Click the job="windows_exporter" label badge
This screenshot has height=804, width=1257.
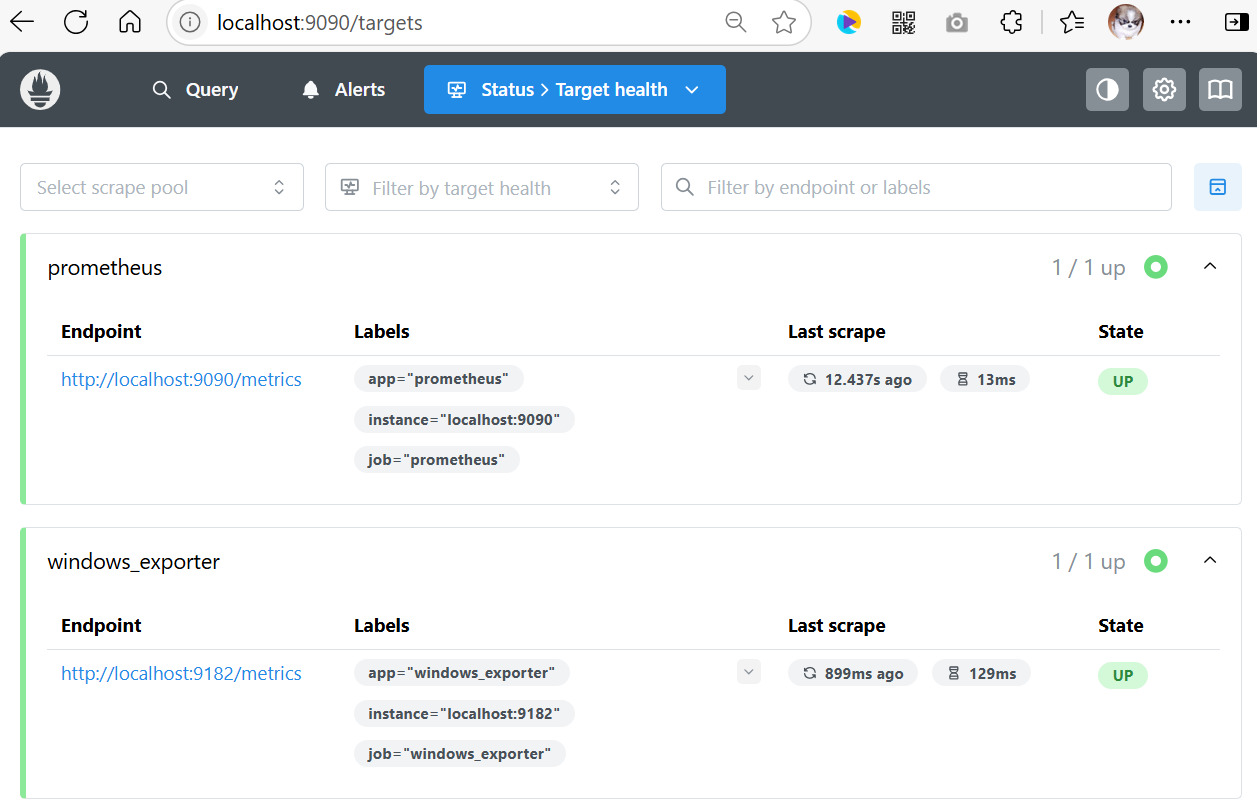coord(460,754)
